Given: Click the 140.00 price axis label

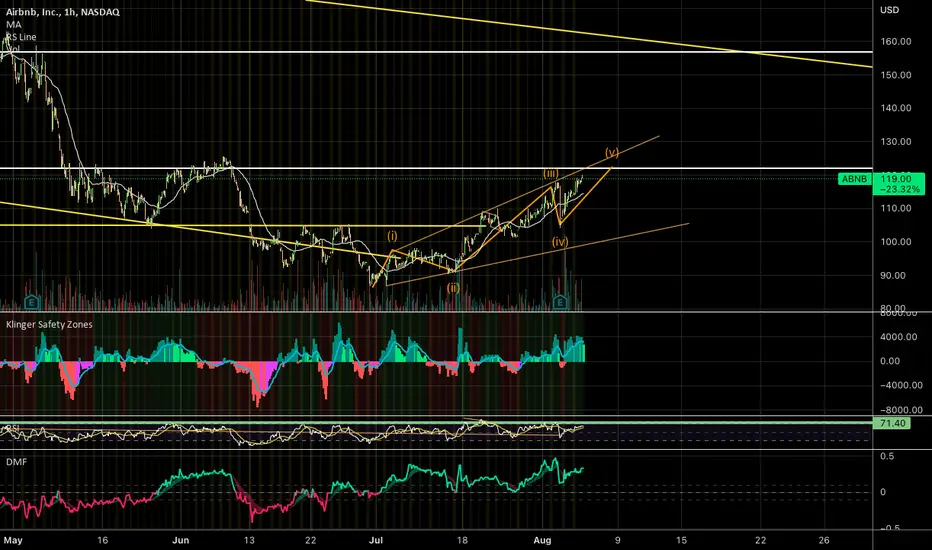Looking at the screenshot, I should click(x=896, y=108).
